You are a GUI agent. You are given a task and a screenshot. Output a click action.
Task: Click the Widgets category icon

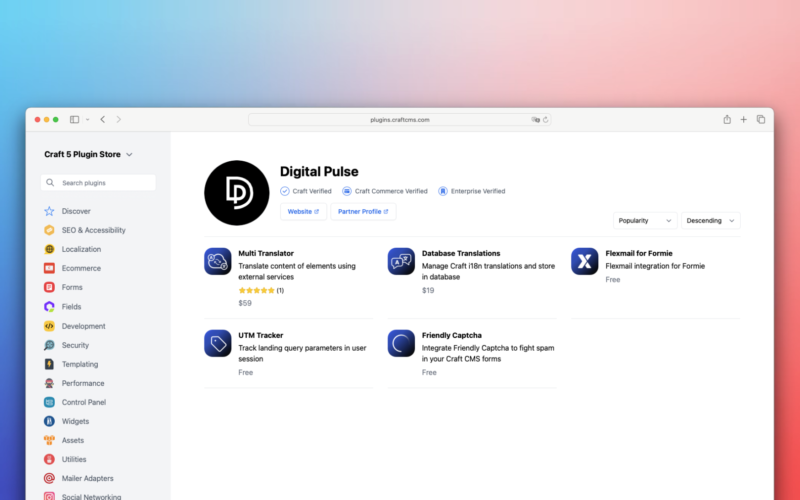coord(49,421)
